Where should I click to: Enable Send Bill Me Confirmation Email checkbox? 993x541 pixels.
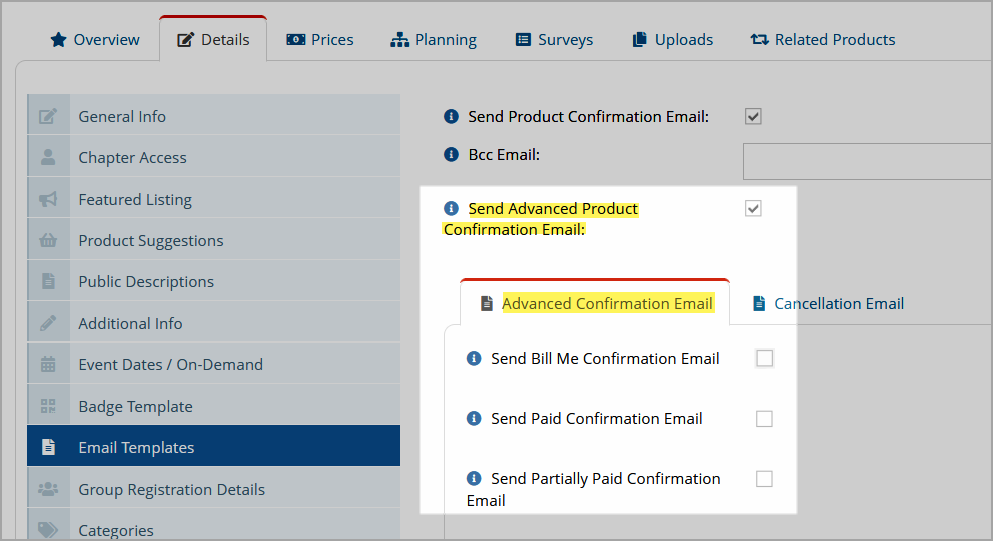[764, 359]
